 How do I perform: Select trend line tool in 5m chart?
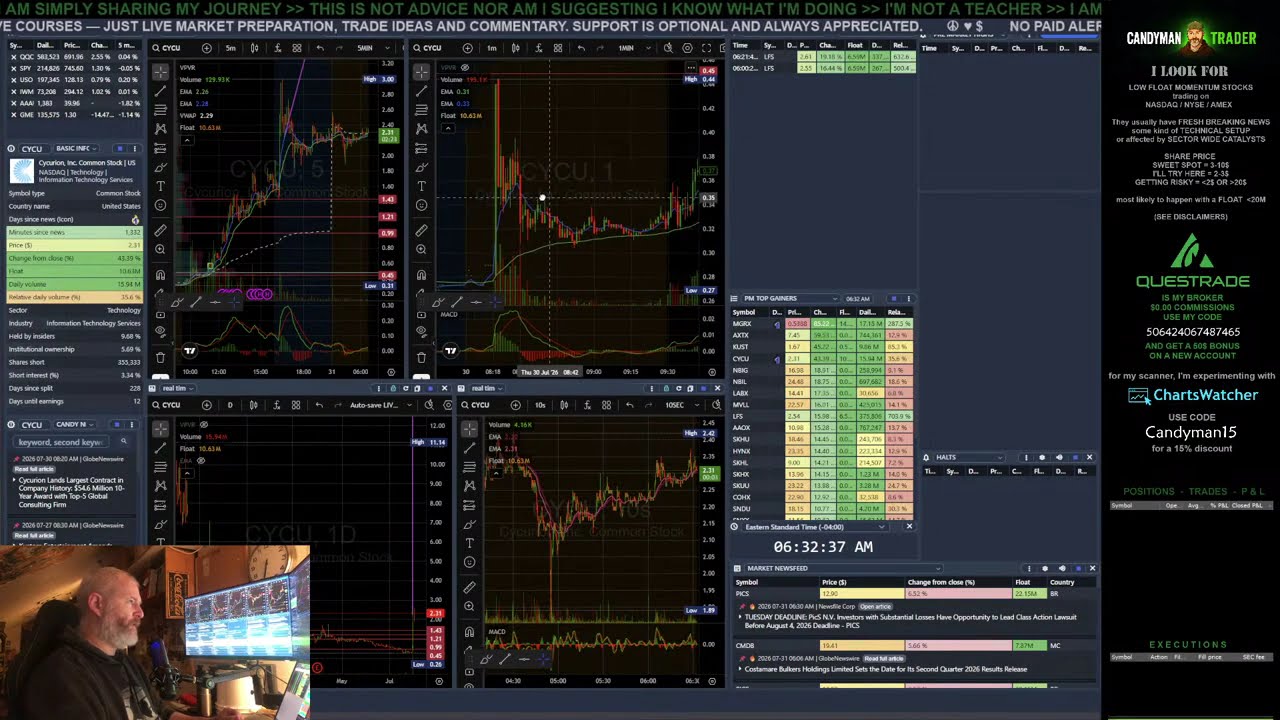[x=160, y=91]
